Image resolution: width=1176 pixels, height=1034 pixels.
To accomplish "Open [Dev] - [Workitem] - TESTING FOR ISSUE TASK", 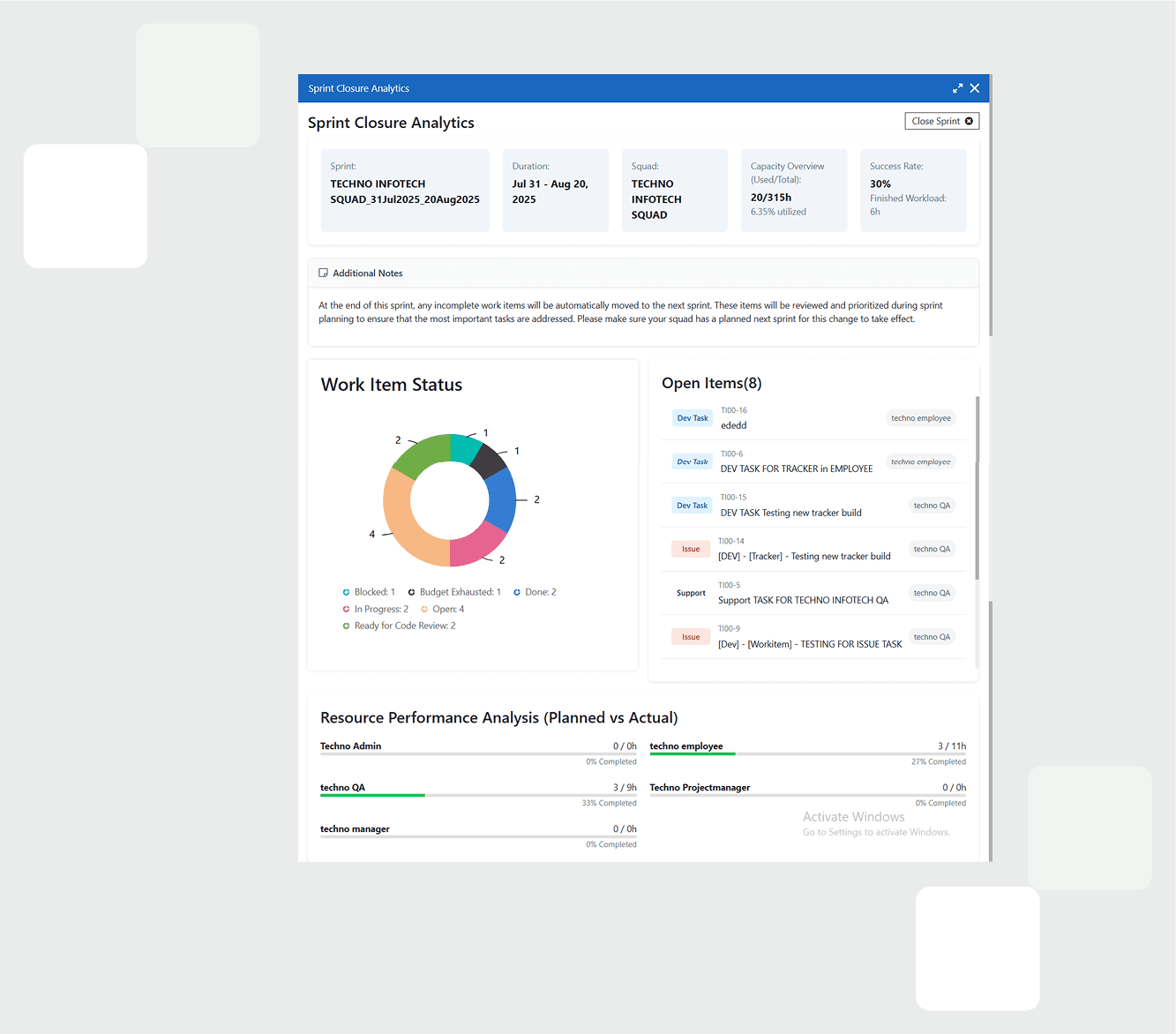I will click(x=810, y=644).
